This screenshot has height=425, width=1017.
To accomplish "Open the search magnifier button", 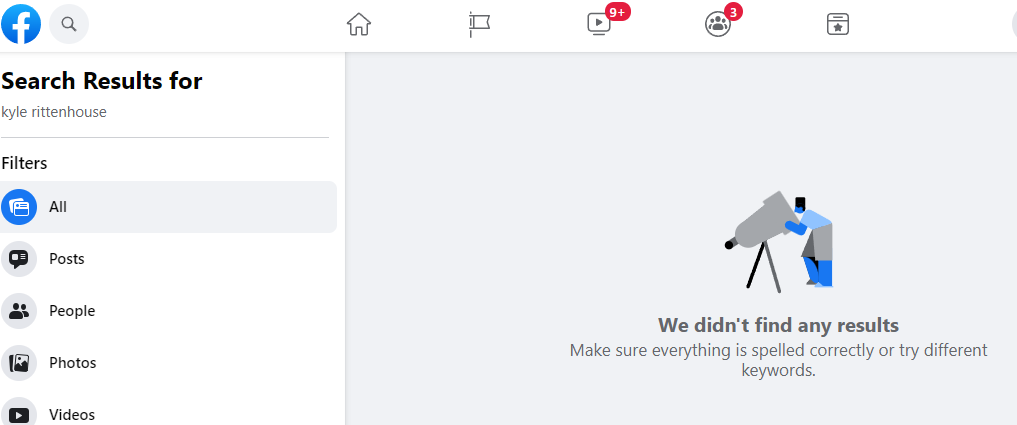I will [x=69, y=24].
